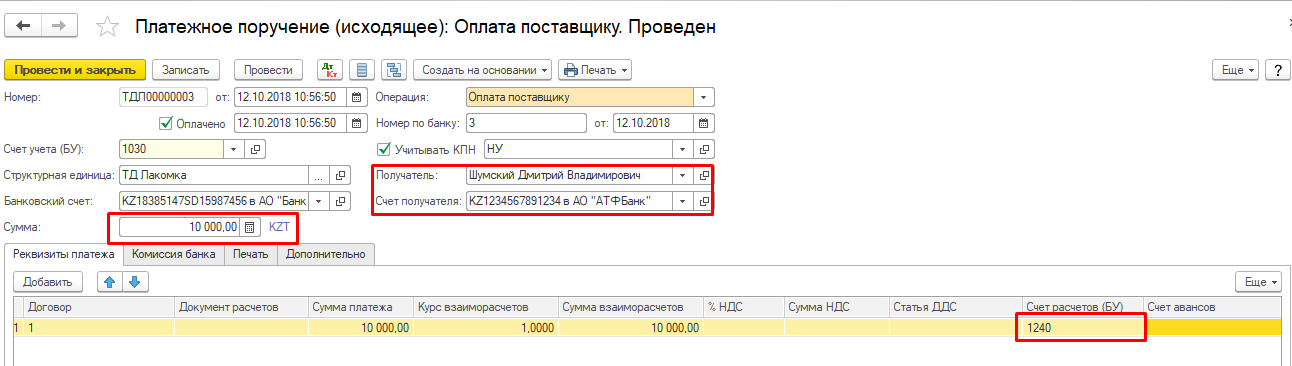
Task: Expand the Банковский счет dropdown
Action: coord(319,201)
